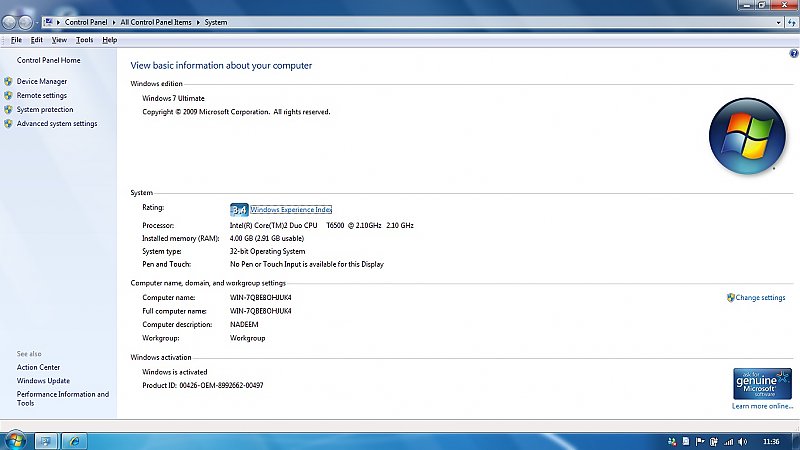The image size is (800, 450).
Task: Go to Control Panel breadcrumb
Action: [86, 22]
